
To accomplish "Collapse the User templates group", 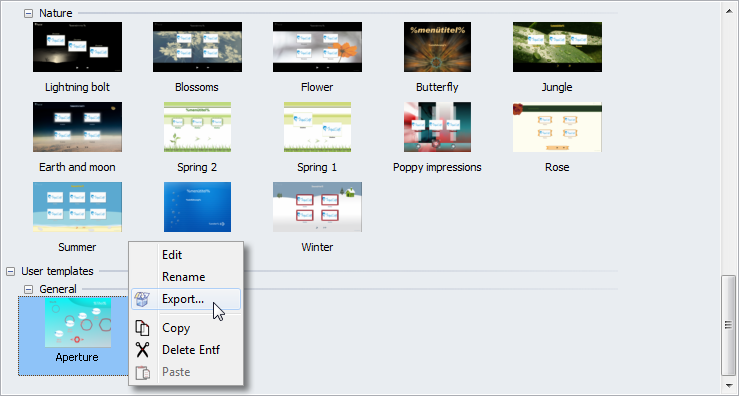I will pyautogui.click(x=10, y=271).
